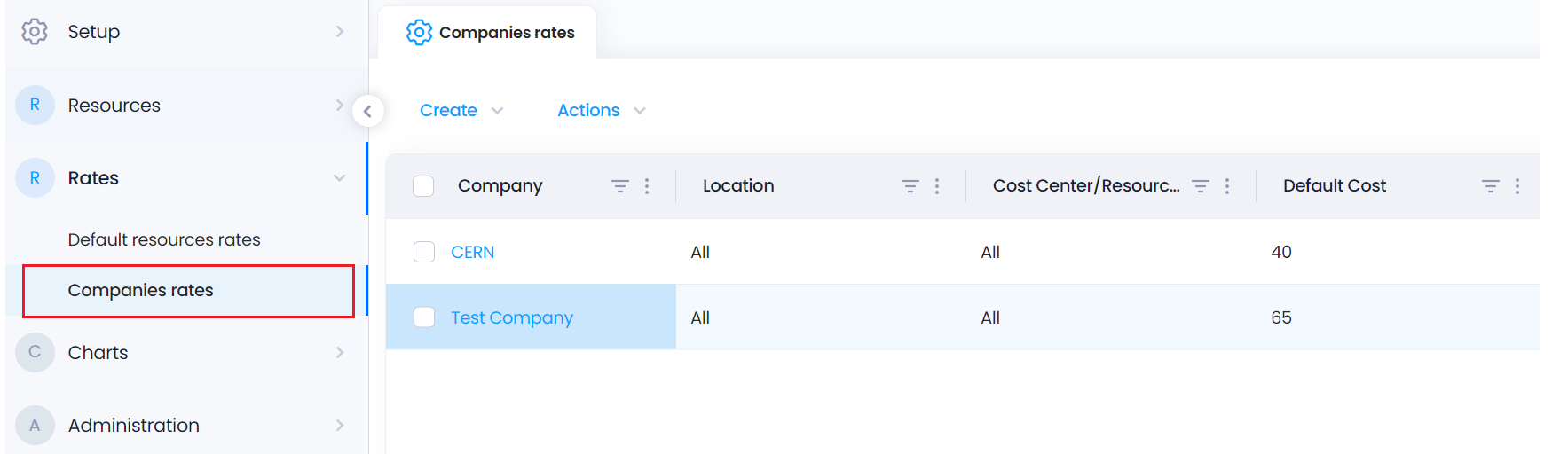The width and height of the screenshot is (1568, 454).
Task: Filter the Cost Center/Resource column
Action: click(x=1201, y=186)
